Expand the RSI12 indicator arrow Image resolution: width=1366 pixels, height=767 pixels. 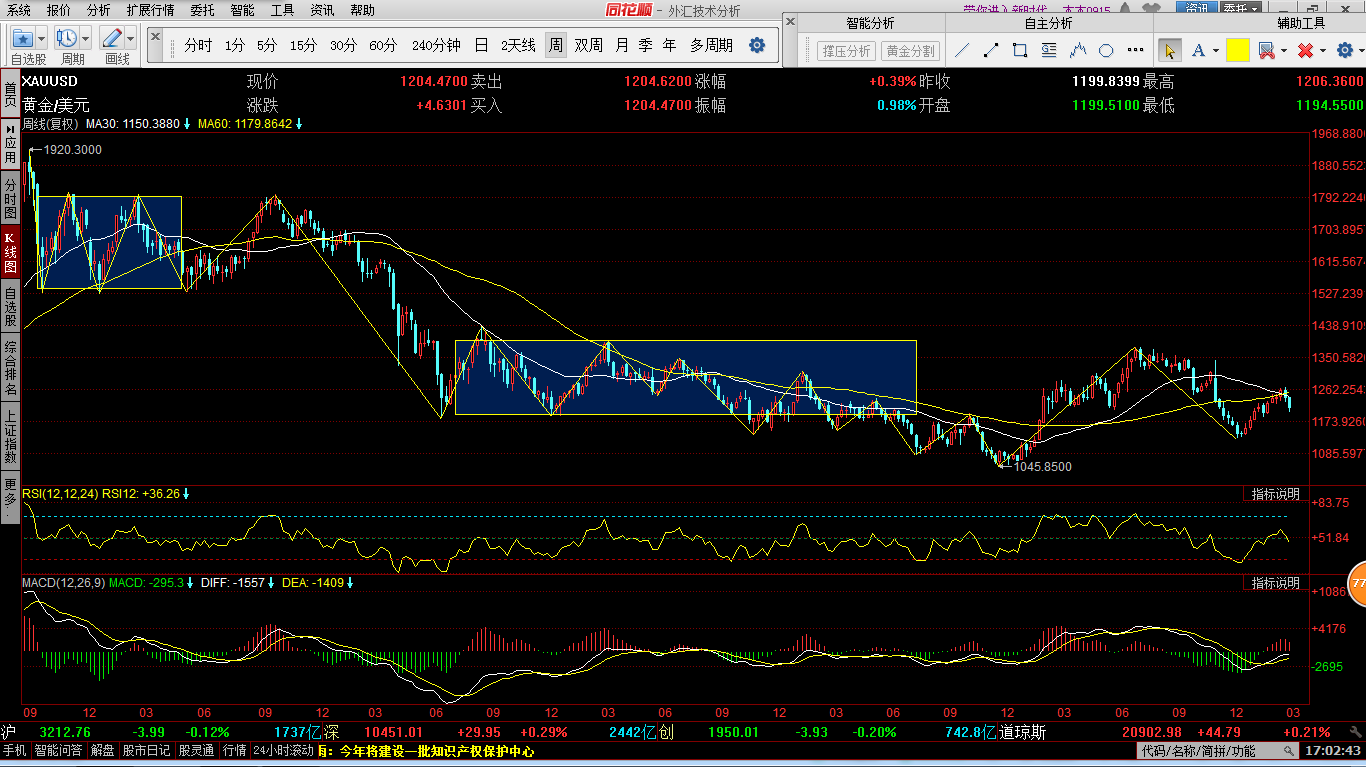186,493
